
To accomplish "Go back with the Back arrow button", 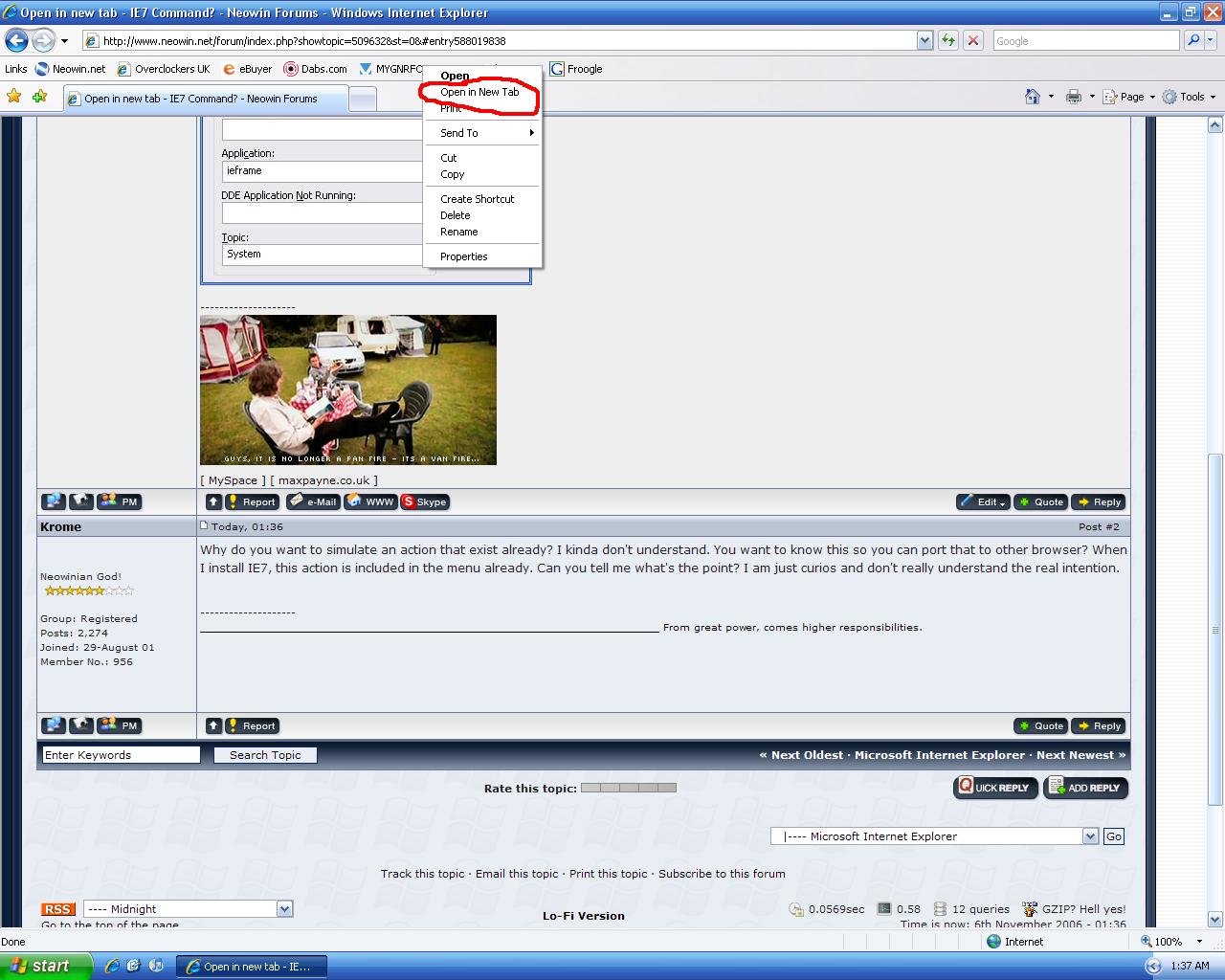I will click(x=17, y=40).
